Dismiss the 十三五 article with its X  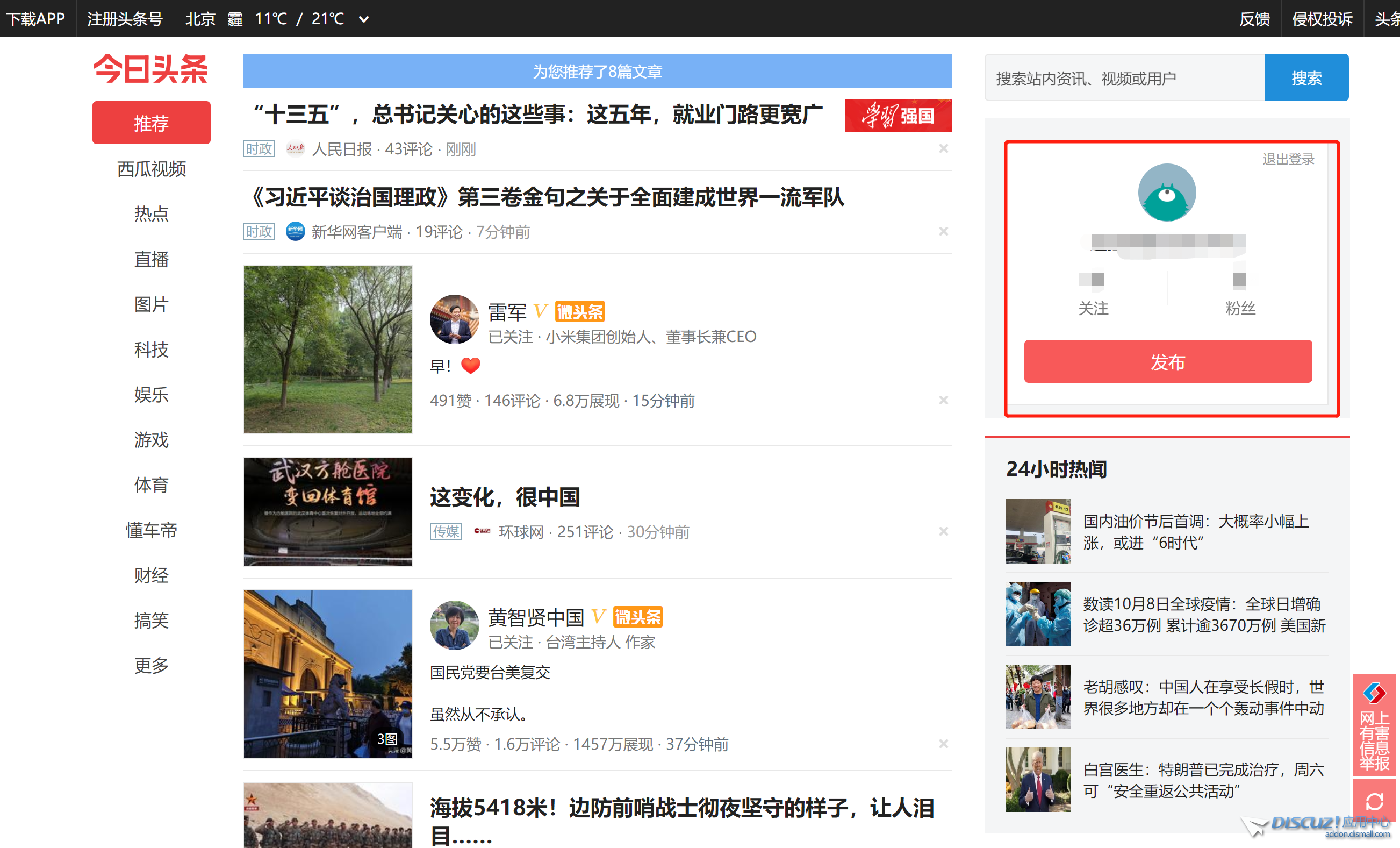click(943, 149)
